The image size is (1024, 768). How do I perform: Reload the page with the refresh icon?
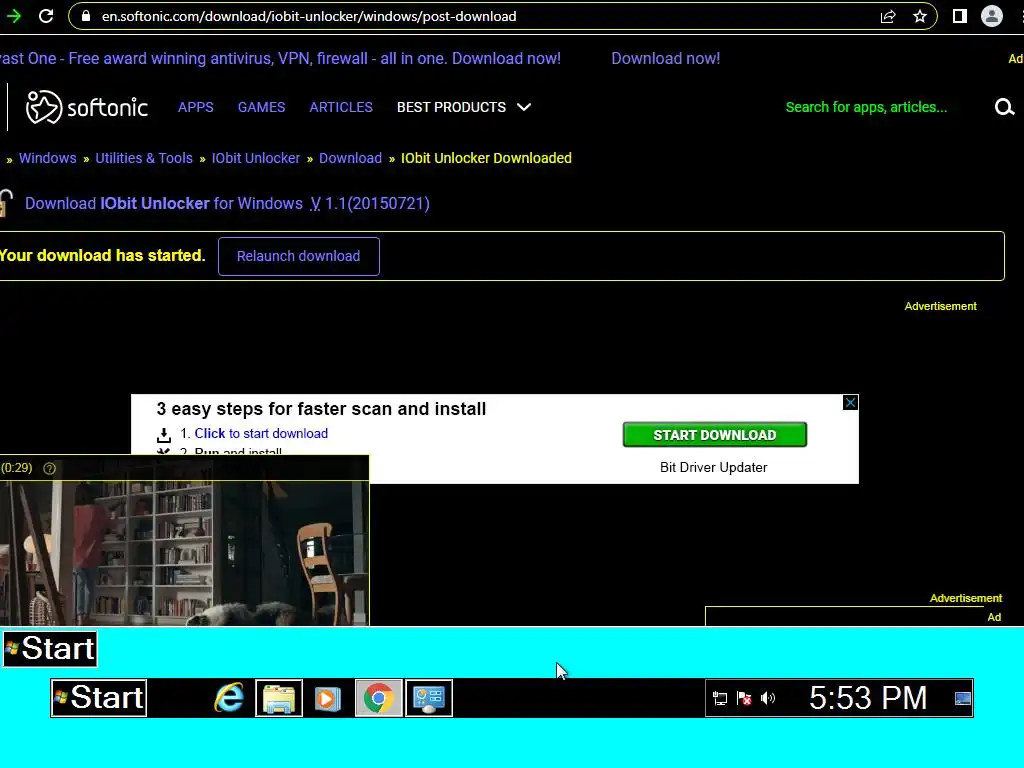click(46, 16)
